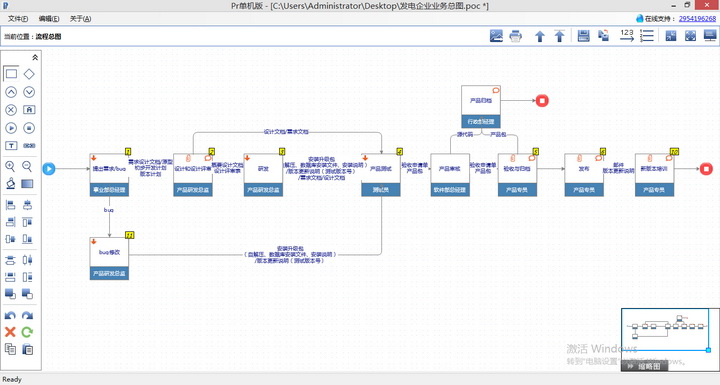Click the 设计文档/需求文档 connector label

coord(286,132)
